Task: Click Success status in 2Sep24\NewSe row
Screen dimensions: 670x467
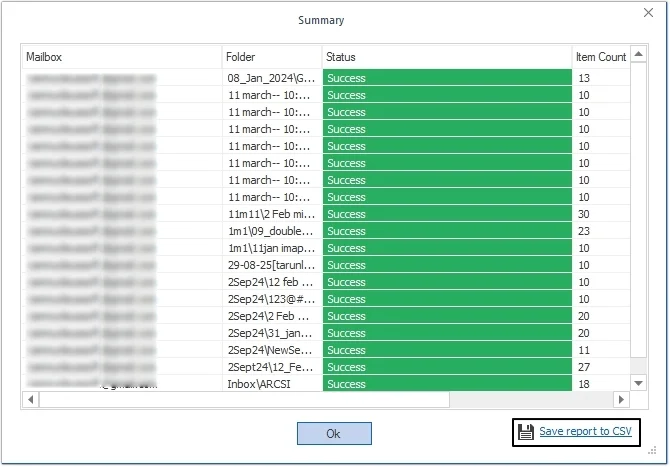Action: (447, 350)
